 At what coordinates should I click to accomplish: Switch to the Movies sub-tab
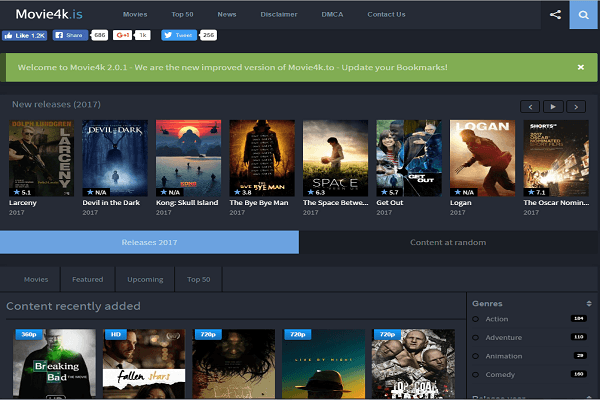36,279
